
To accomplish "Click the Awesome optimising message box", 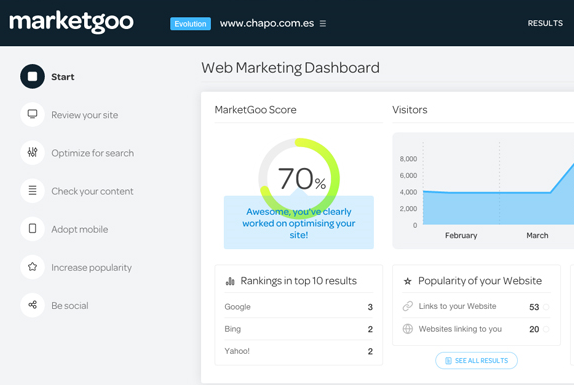I will [x=299, y=223].
